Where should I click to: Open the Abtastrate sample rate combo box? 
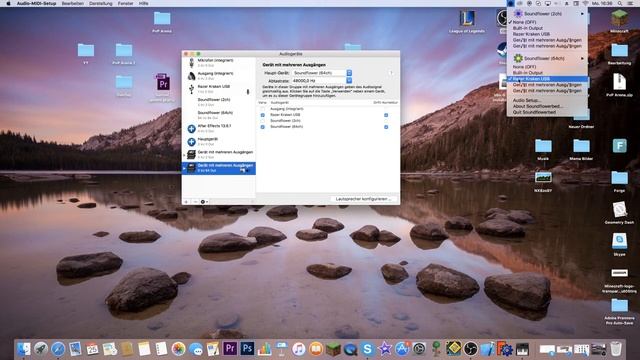[322, 80]
